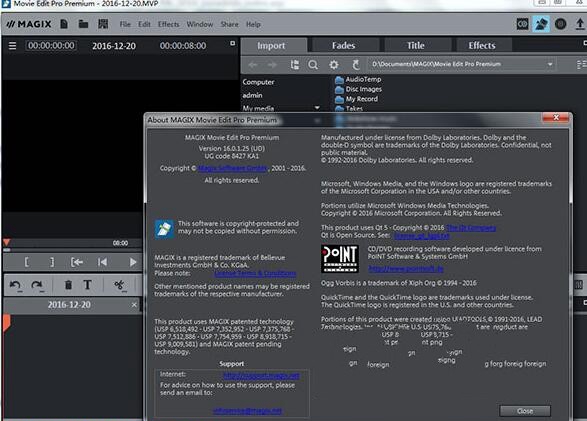The image size is (587, 421).
Task: Click the Title T tool icon
Action: tap(87, 285)
